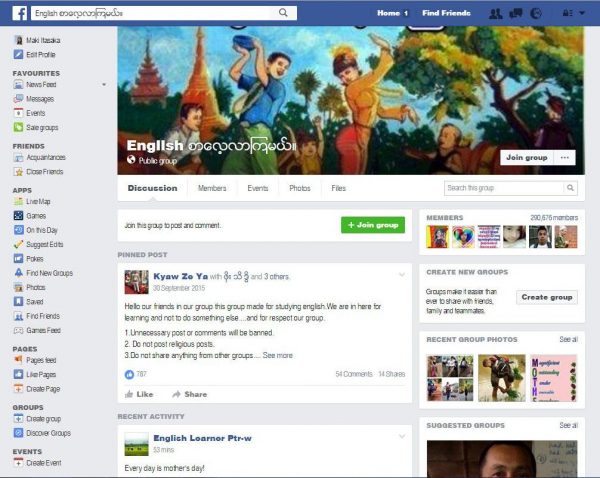Open Discover Groups in sidebar
Viewport: 600px width, 478px height.
42,433
